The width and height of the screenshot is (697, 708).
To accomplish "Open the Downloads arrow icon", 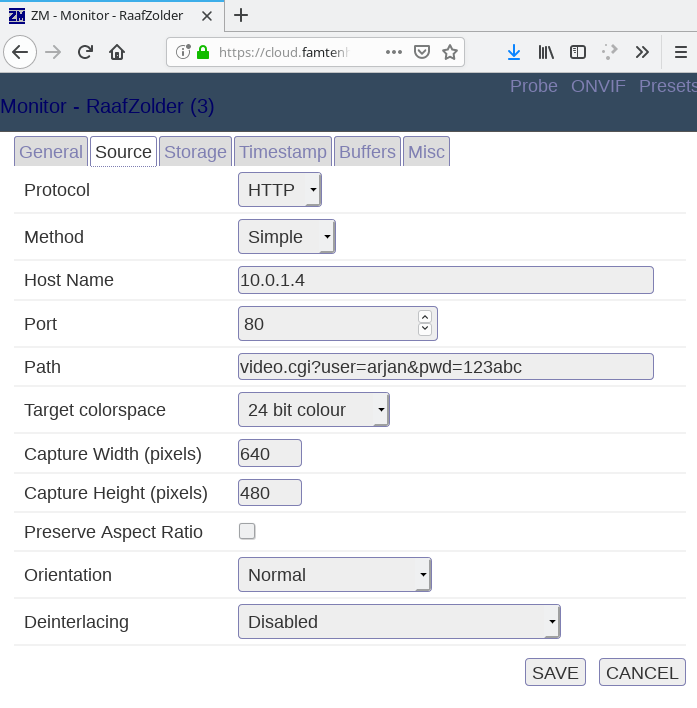I will (513, 52).
